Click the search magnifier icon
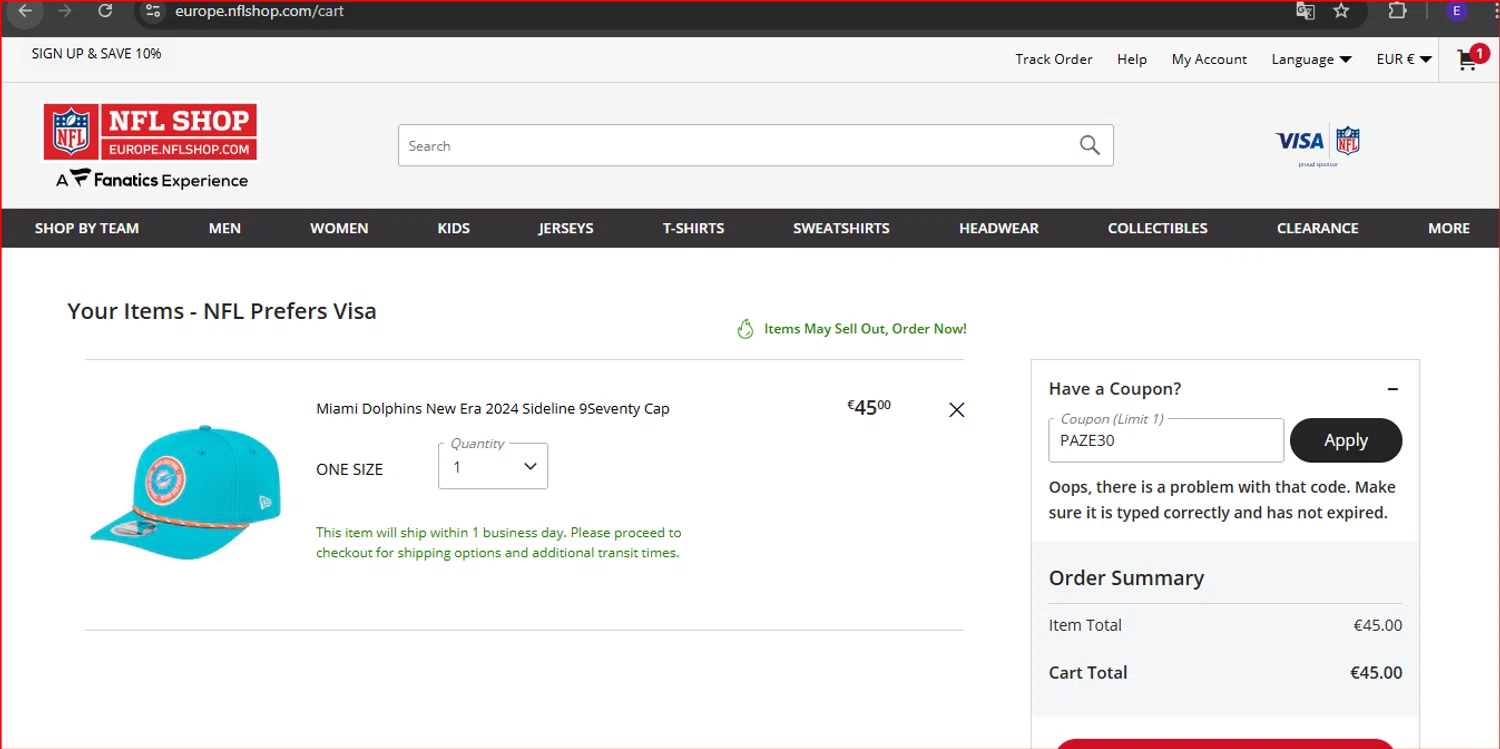The width and height of the screenshot is (1500, 749). tap(1090, 146)
